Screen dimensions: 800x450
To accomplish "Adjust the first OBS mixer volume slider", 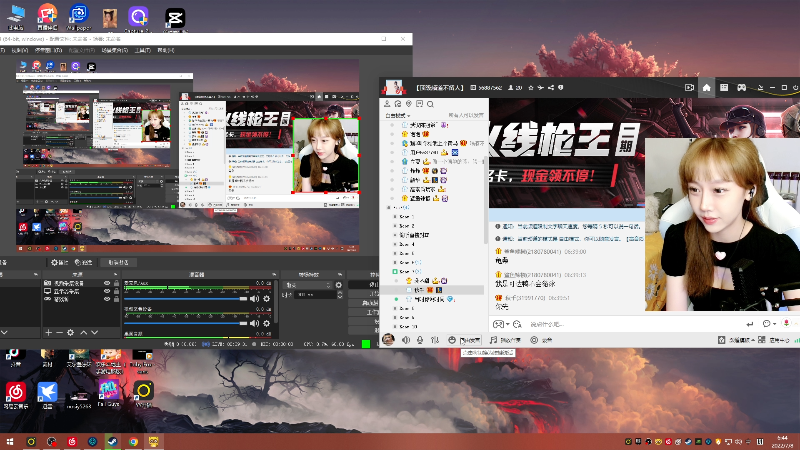I will click(x=186, y=298).
